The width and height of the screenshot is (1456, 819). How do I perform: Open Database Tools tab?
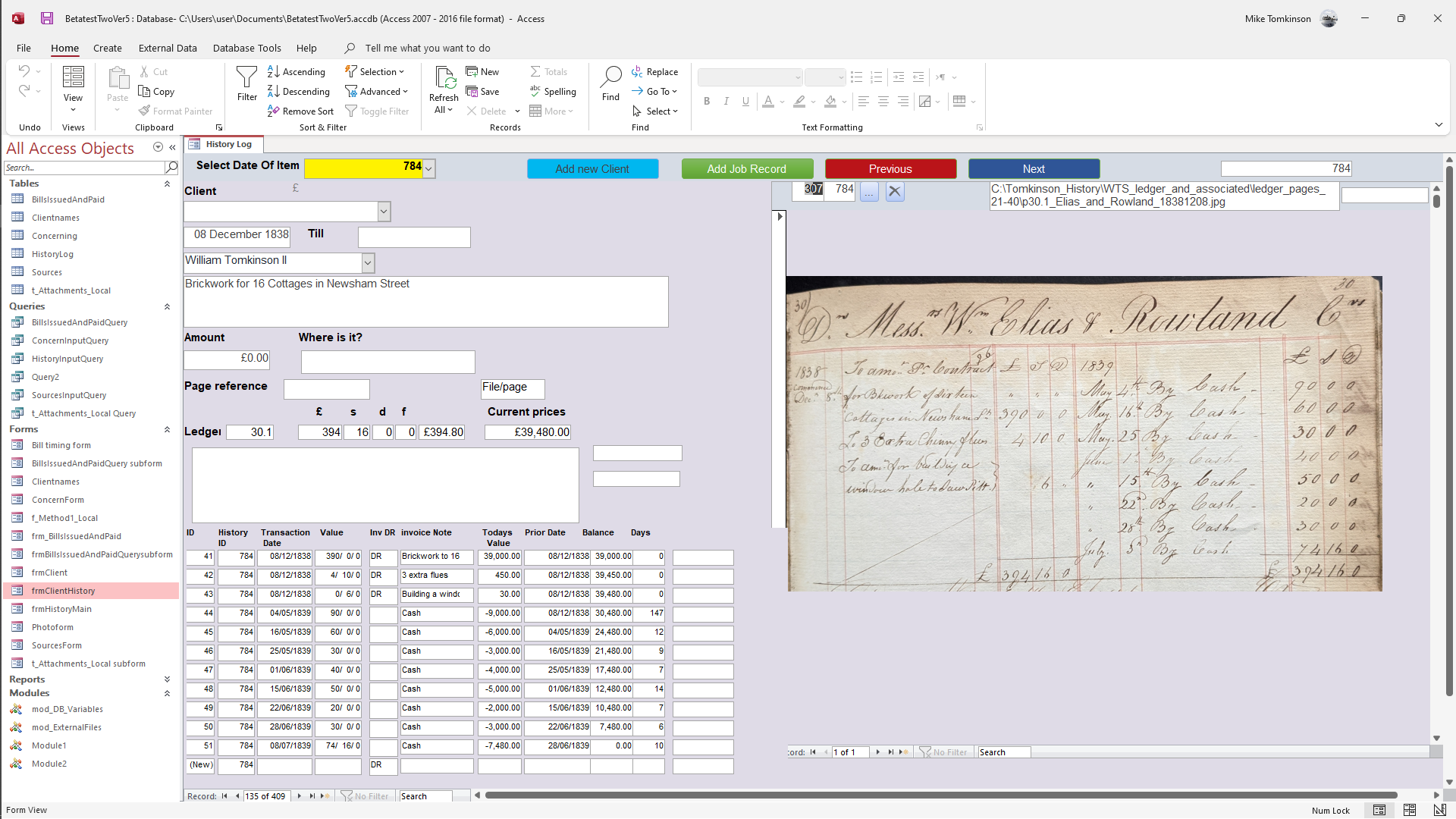point(247,48)
